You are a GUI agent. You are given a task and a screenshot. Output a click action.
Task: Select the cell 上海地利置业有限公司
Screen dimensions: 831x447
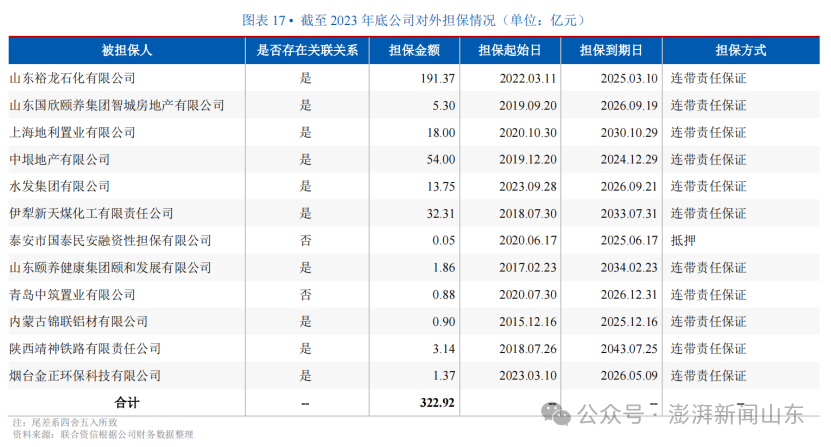pyautogui.click(x=73, y=133)
